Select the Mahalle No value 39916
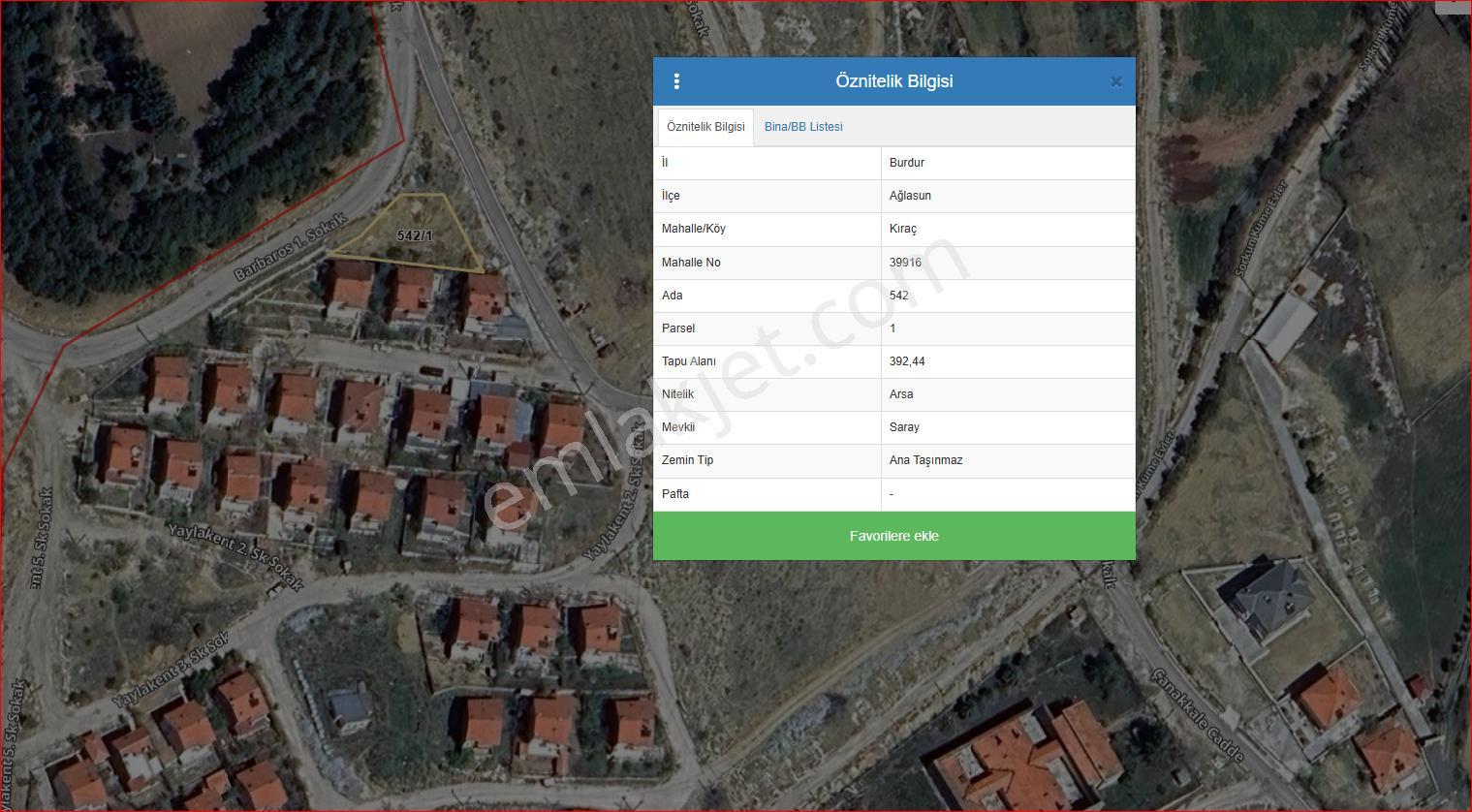This screenshot has height=812, width=1472. pyautogui.click(x=905, y=263)
